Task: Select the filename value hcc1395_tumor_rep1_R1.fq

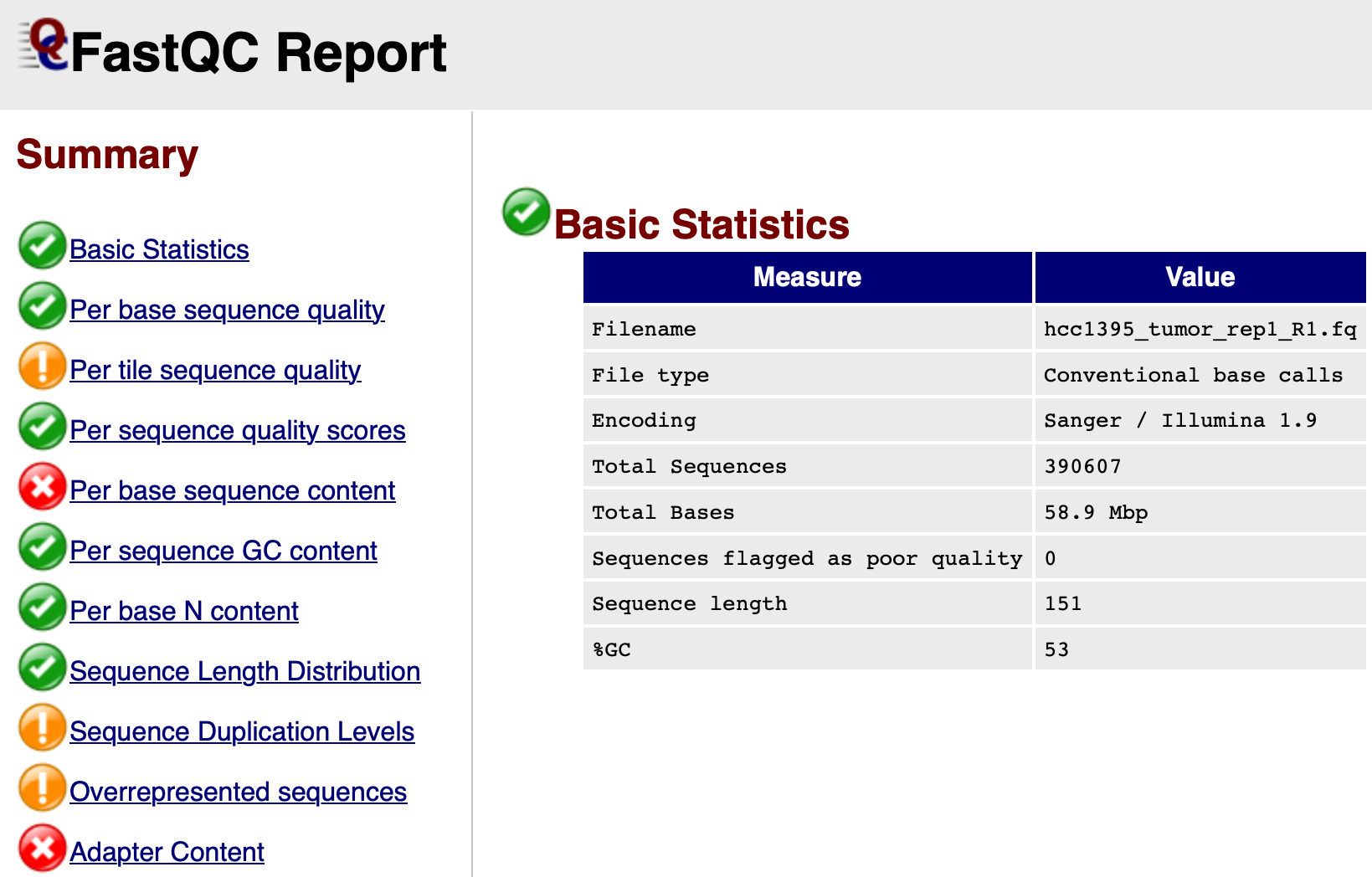Action: click(x=1200, y=329)
